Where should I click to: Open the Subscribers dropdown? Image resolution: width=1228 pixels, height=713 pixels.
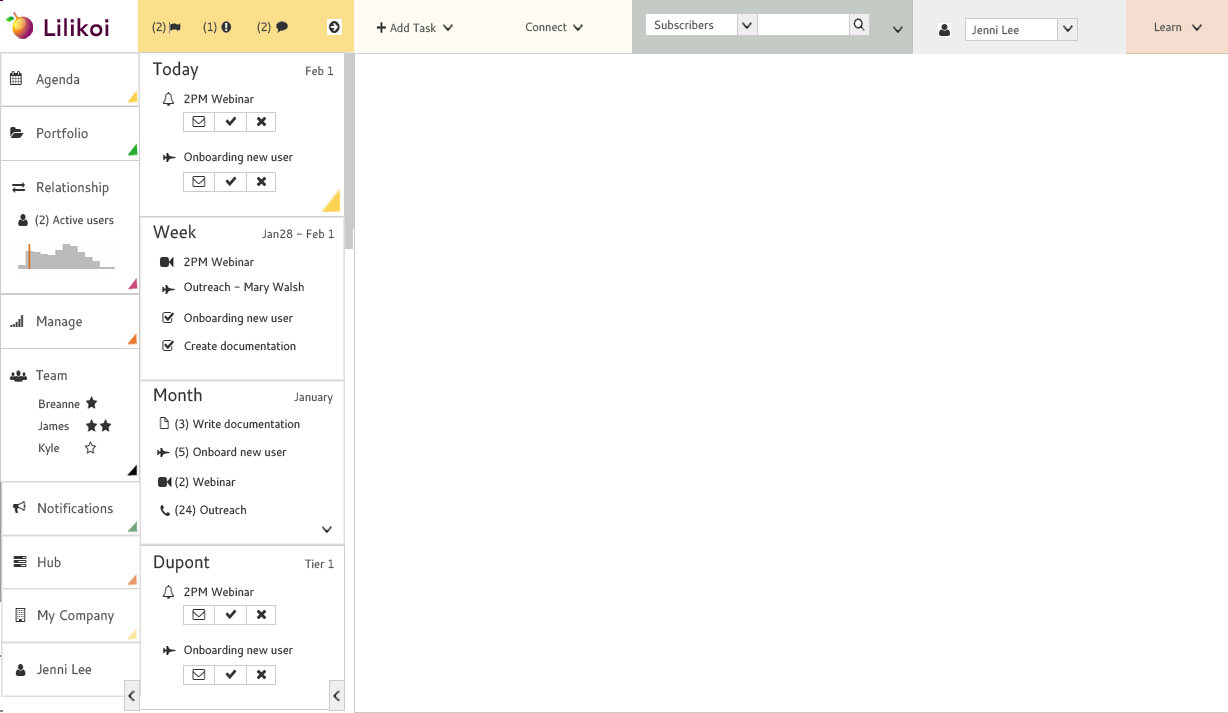click(699, 23)
